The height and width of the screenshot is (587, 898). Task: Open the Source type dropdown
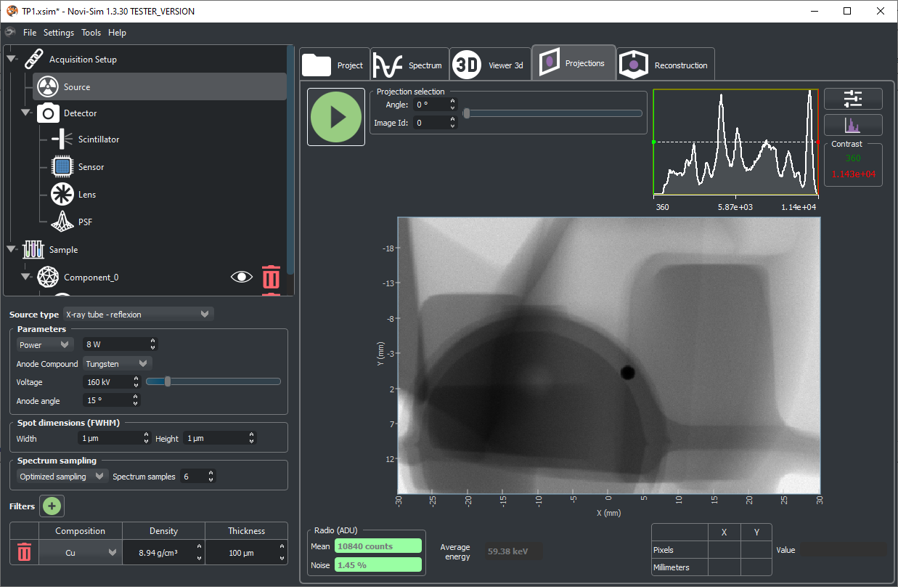[x=137, y=314]
